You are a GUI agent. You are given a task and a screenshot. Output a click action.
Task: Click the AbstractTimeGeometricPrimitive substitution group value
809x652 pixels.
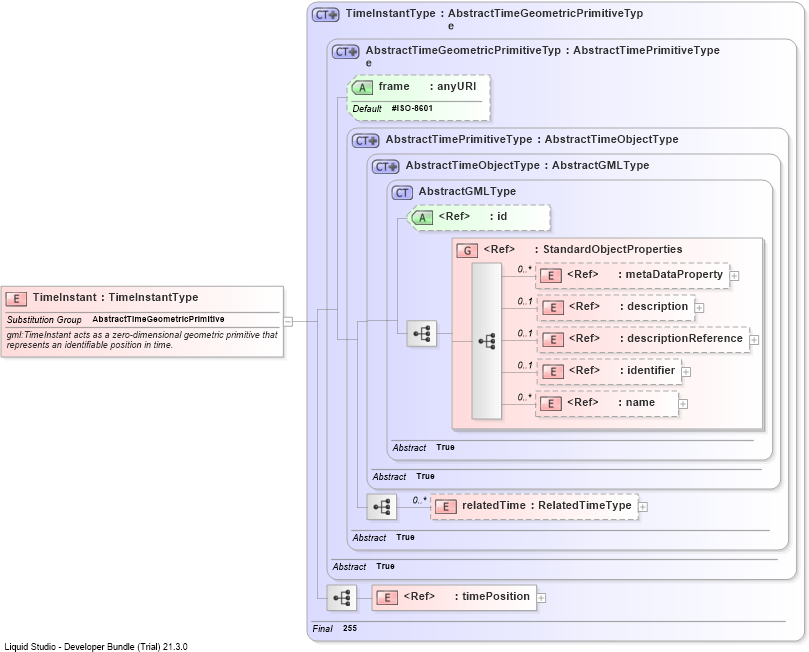158,319
